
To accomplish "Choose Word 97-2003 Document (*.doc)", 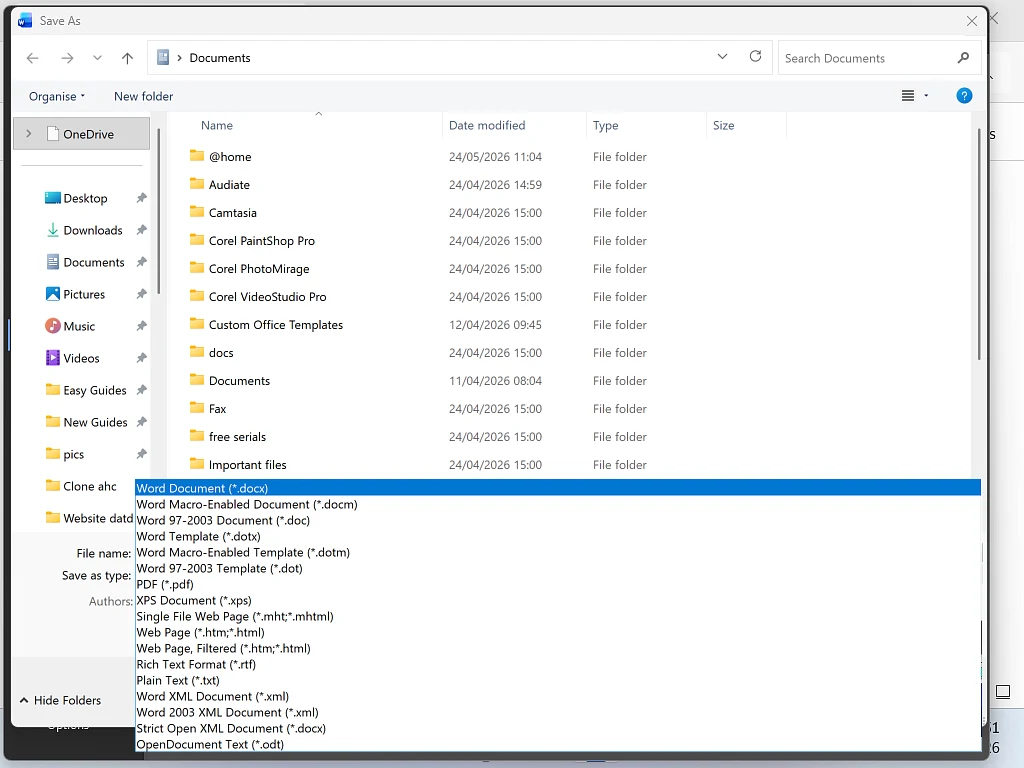I will coord(558,520).
